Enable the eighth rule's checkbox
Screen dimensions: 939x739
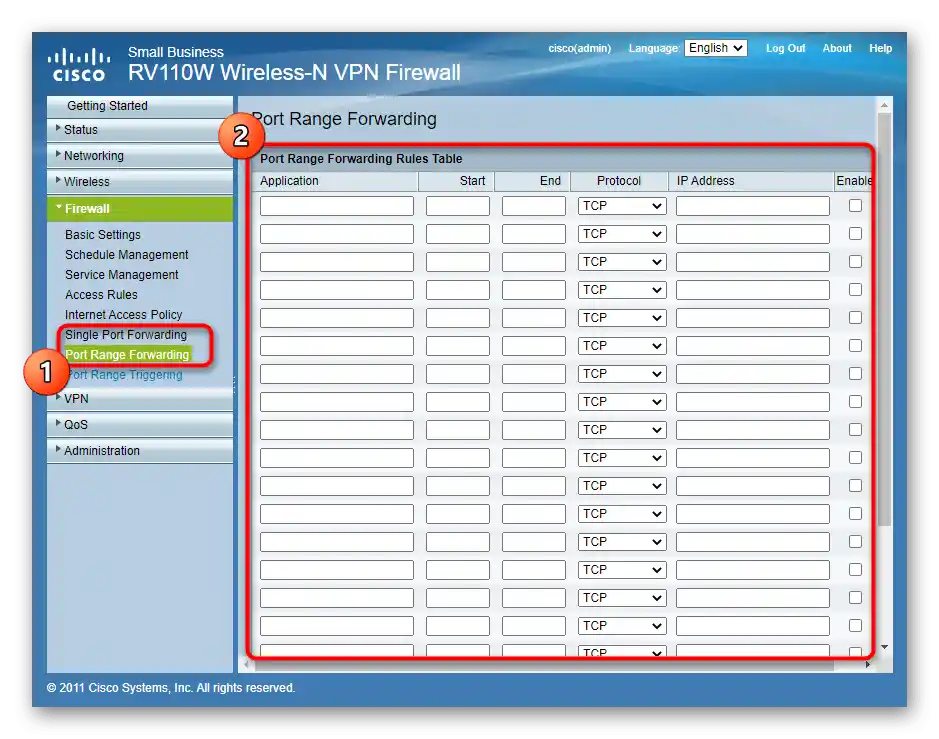(855, 401)
